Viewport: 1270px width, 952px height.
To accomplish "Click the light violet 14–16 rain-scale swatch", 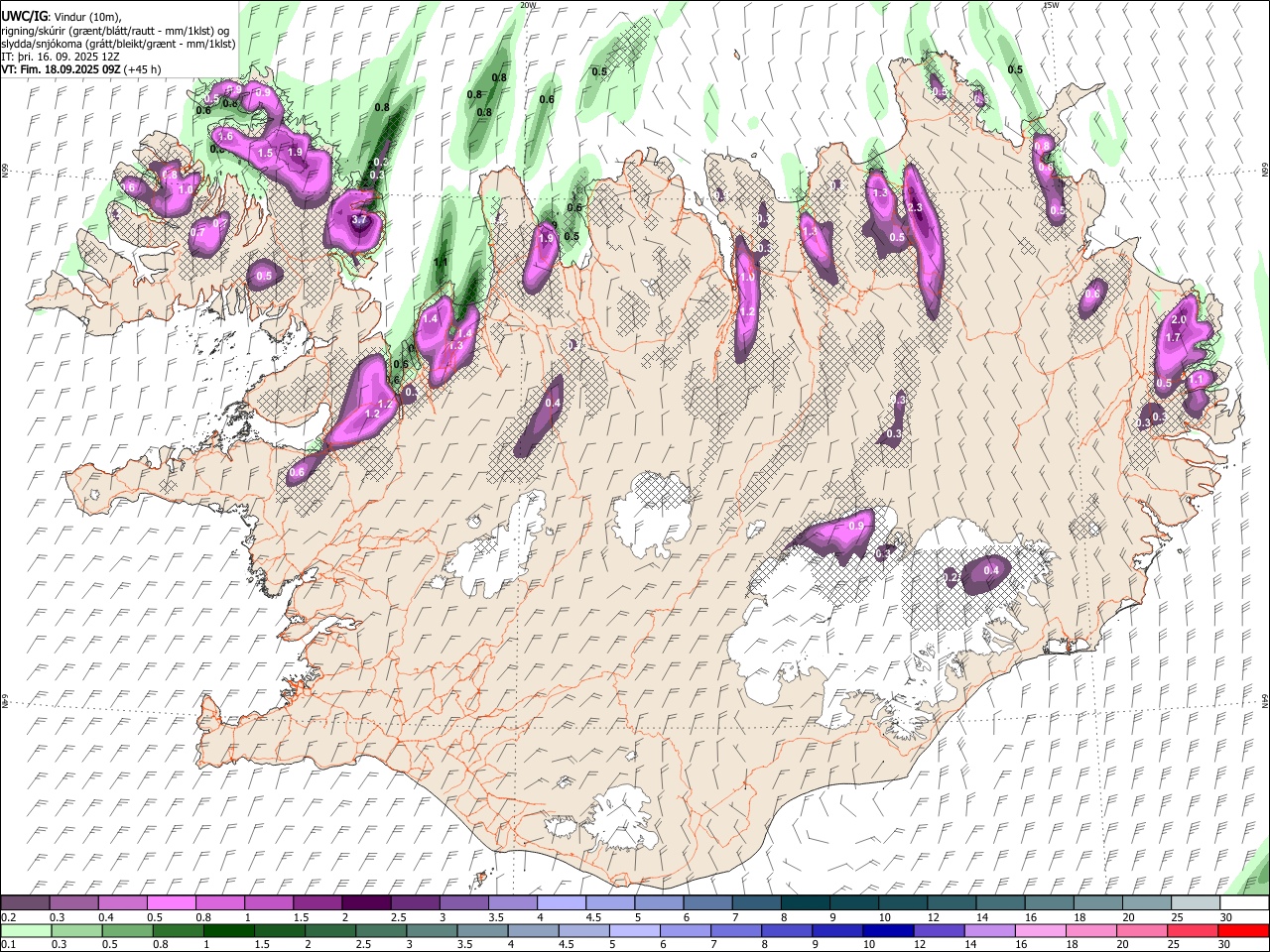I will point(989,930).
